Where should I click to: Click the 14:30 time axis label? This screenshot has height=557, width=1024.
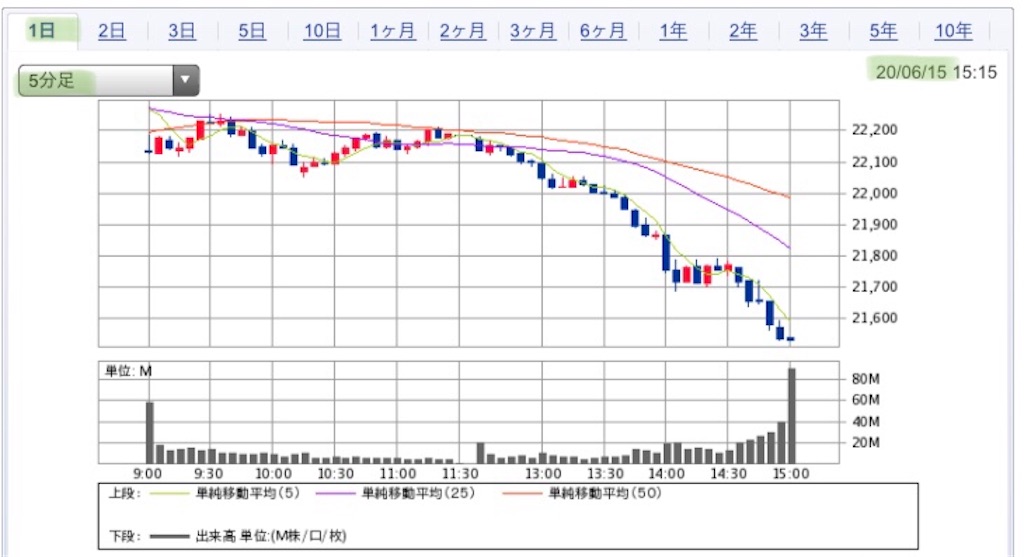[729, 474]
